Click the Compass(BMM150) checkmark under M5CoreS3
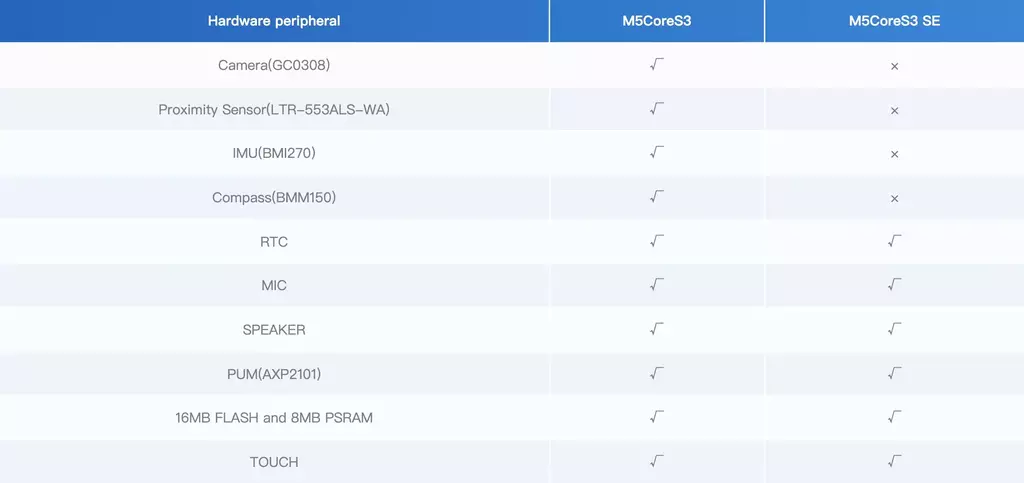 click(657, 196)
